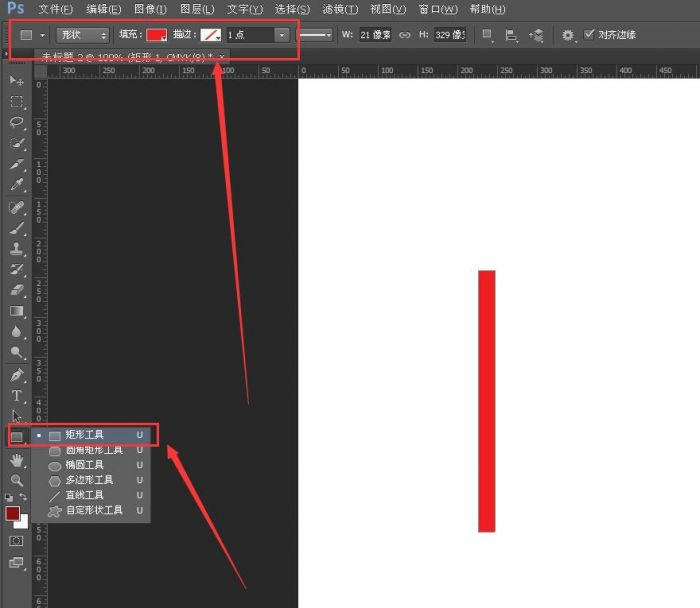Select the Lasso tool
The width and height of the screenshot is (700, 608).
[x=16, y=122]
